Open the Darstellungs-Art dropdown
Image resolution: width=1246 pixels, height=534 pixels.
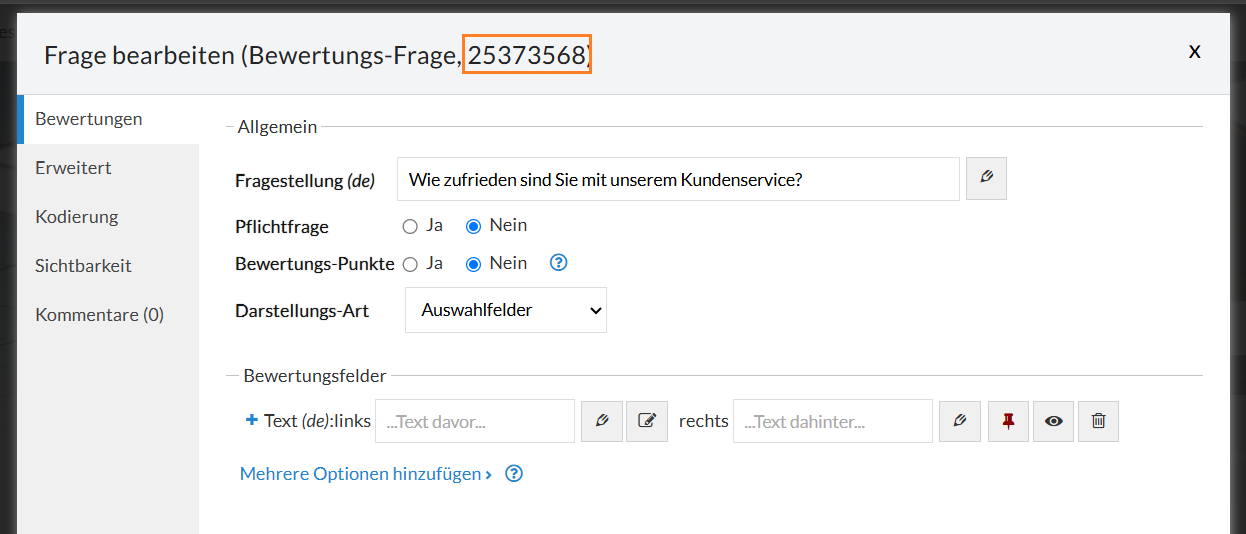click(506, 311)
